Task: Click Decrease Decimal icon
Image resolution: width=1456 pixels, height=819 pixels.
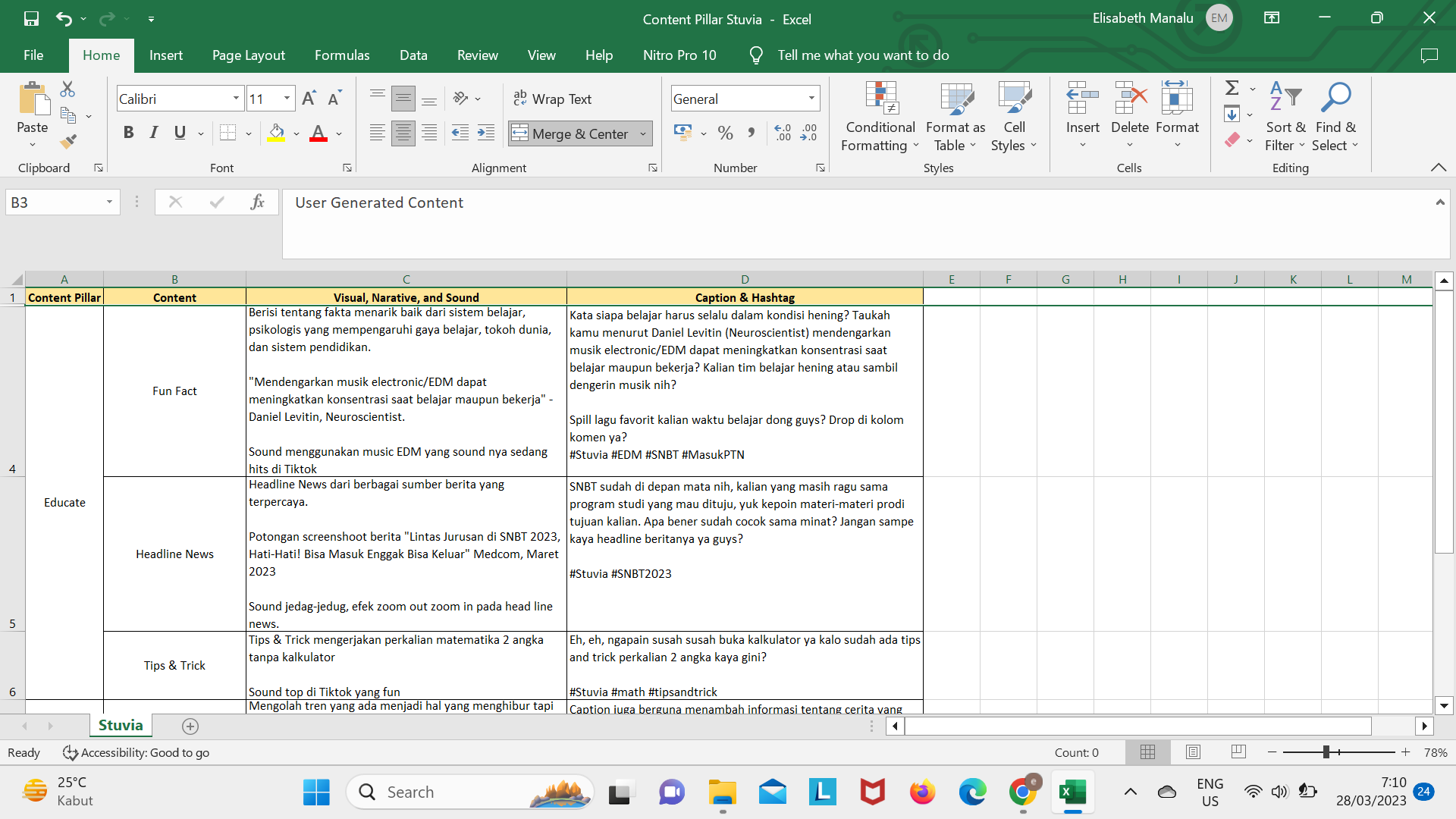Action: pos(809,133)
